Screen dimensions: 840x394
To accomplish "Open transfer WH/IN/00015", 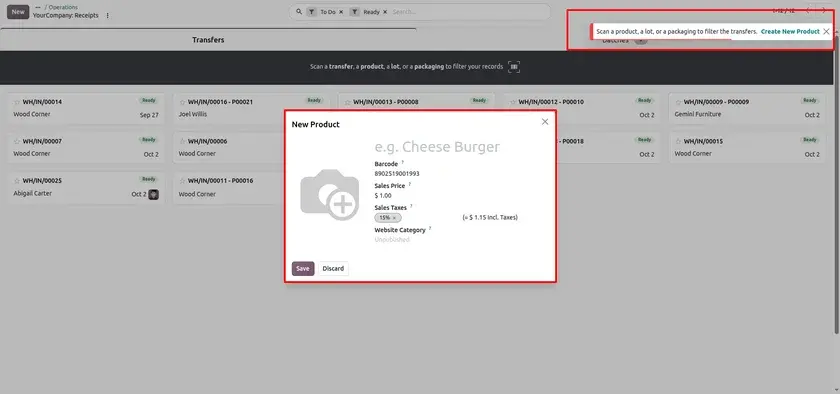I will [747, 147].
